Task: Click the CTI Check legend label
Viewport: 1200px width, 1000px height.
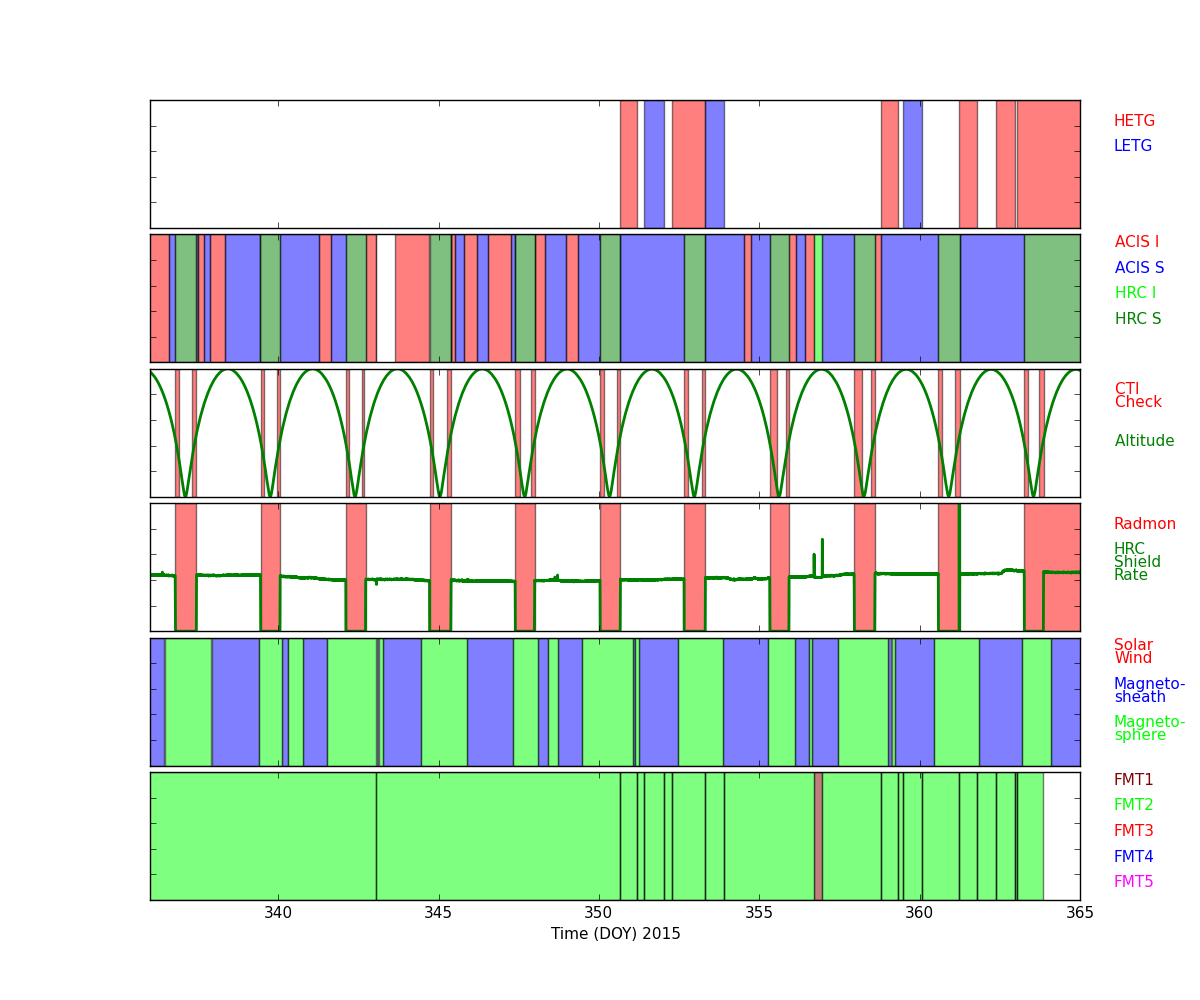Action: click(x=1138, y=396)
